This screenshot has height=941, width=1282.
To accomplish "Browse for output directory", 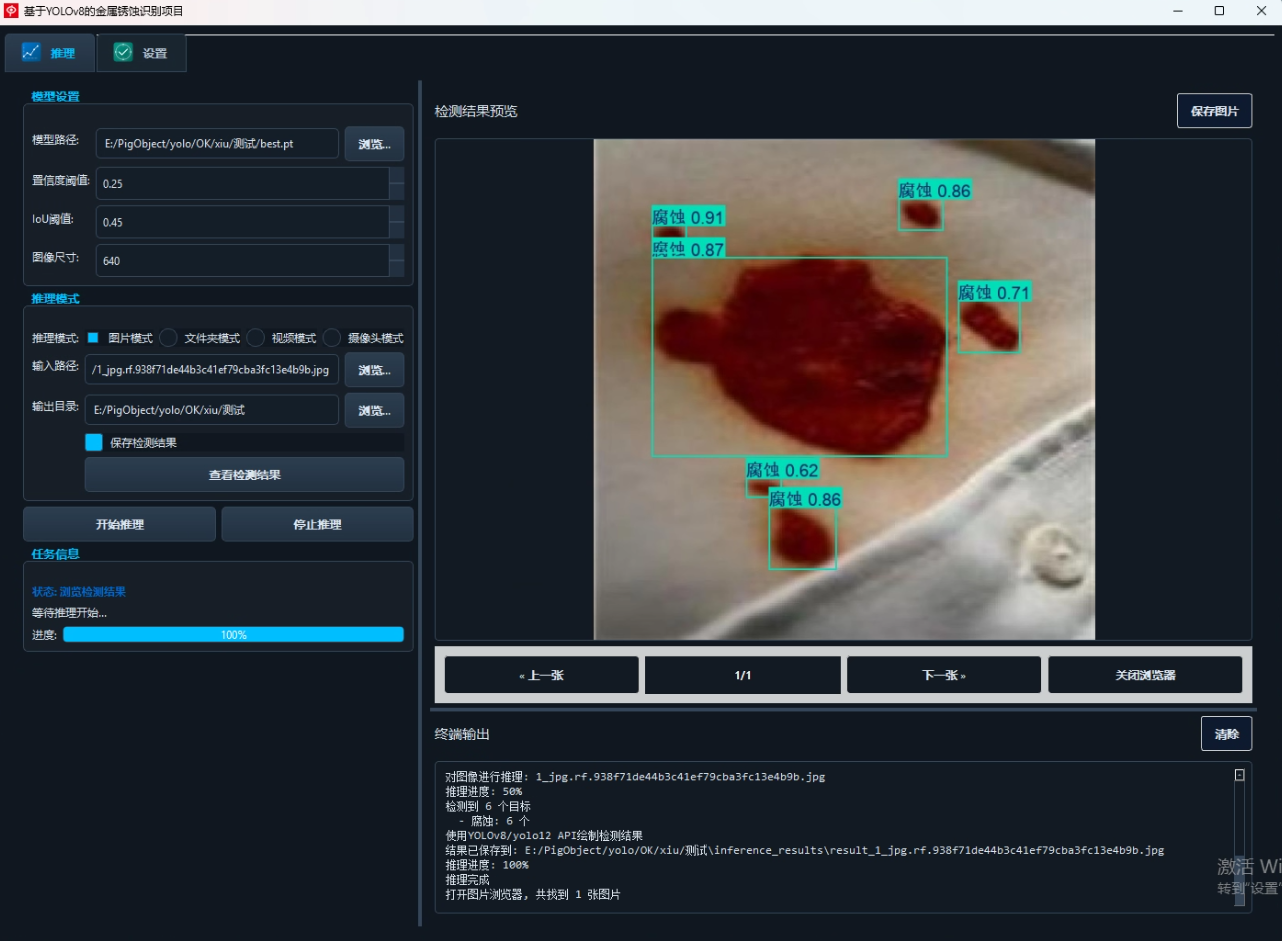I will pos(374,410).
